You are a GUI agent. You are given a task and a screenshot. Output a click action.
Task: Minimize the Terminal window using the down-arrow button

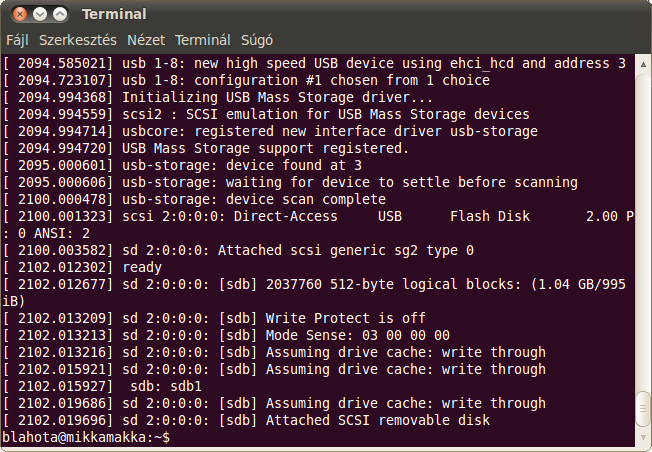[x=40, y=15]
